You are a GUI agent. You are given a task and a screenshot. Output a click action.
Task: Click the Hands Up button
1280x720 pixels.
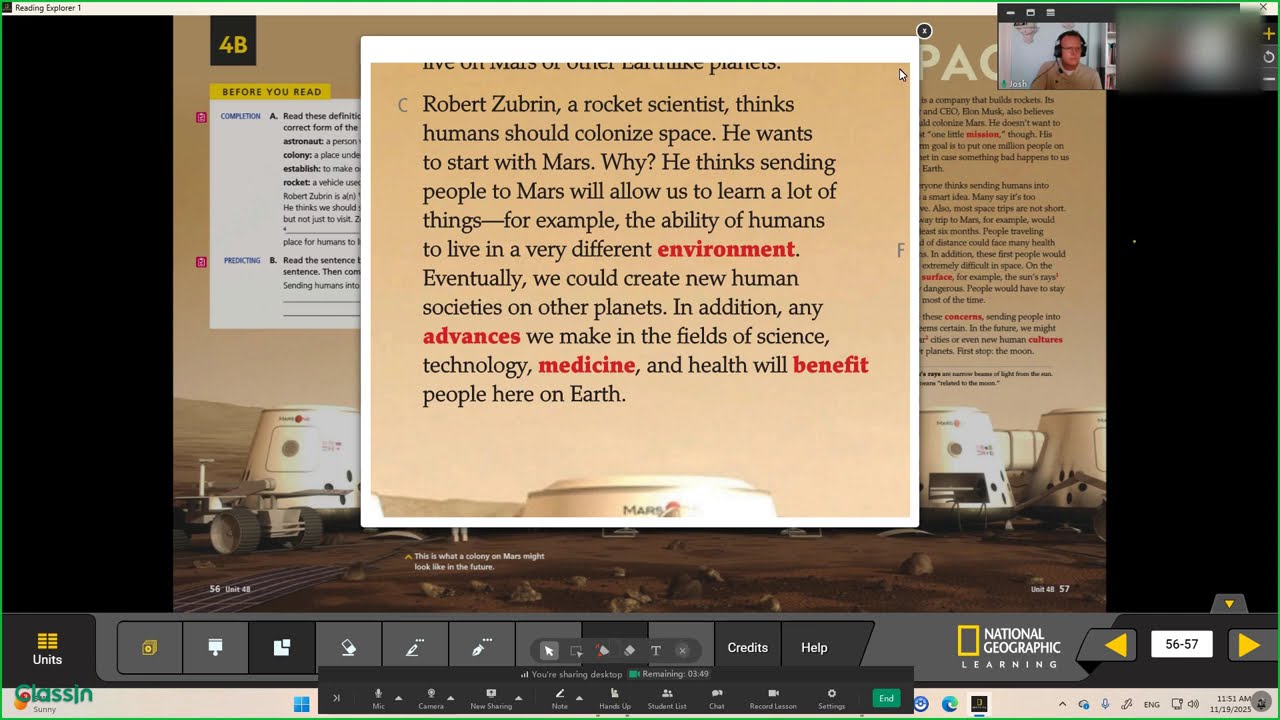click(x=614, y=698)
